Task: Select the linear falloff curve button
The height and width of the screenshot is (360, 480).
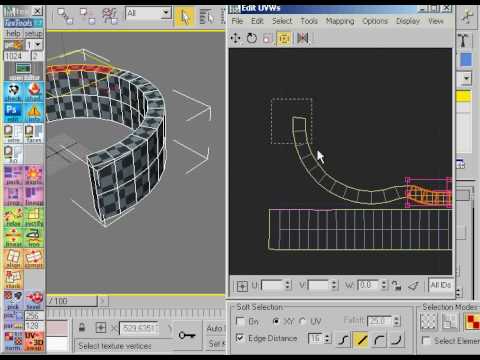Action: (x=361, y=340)
